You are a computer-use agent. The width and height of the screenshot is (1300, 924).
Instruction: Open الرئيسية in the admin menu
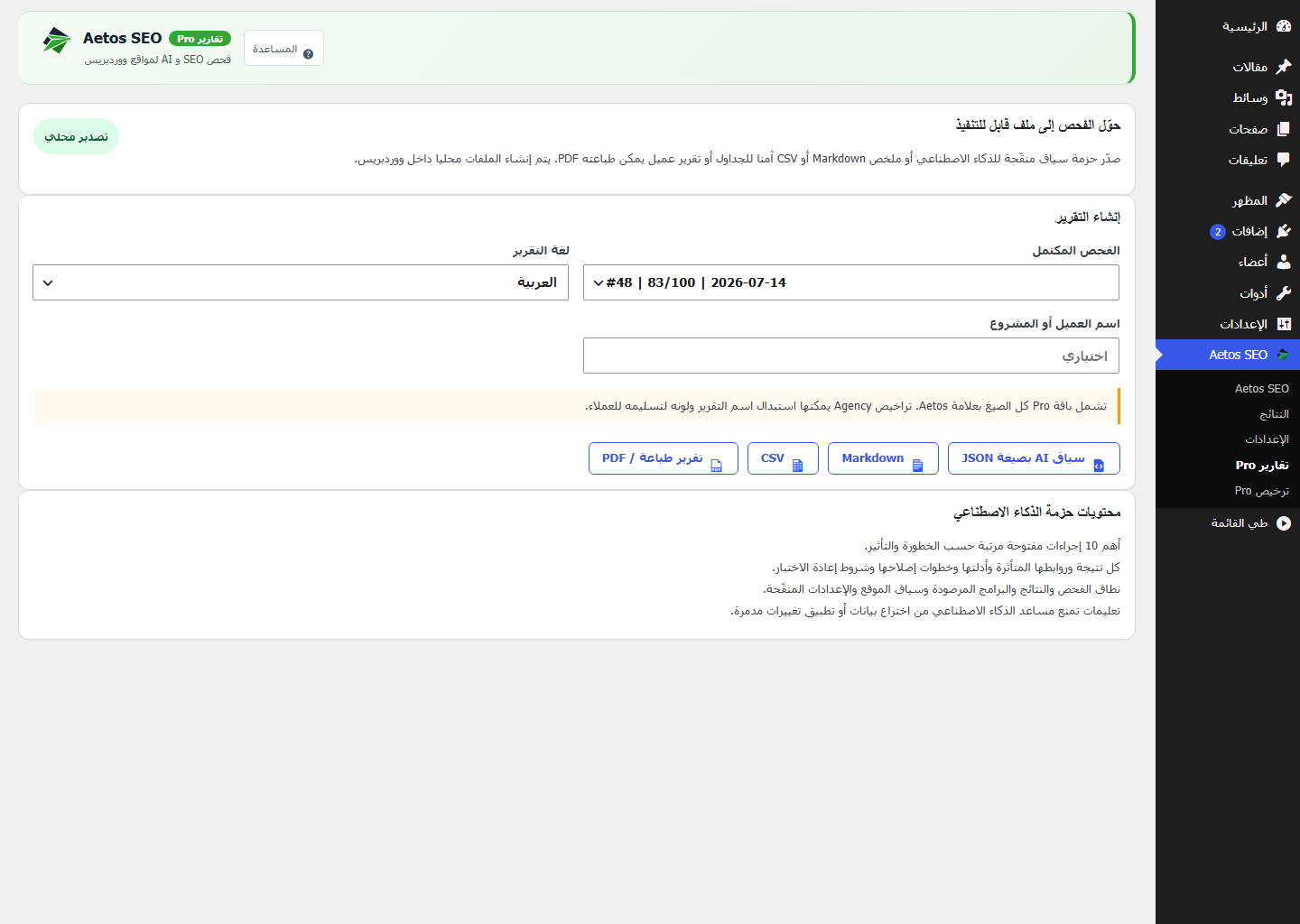pos(1228,26)
